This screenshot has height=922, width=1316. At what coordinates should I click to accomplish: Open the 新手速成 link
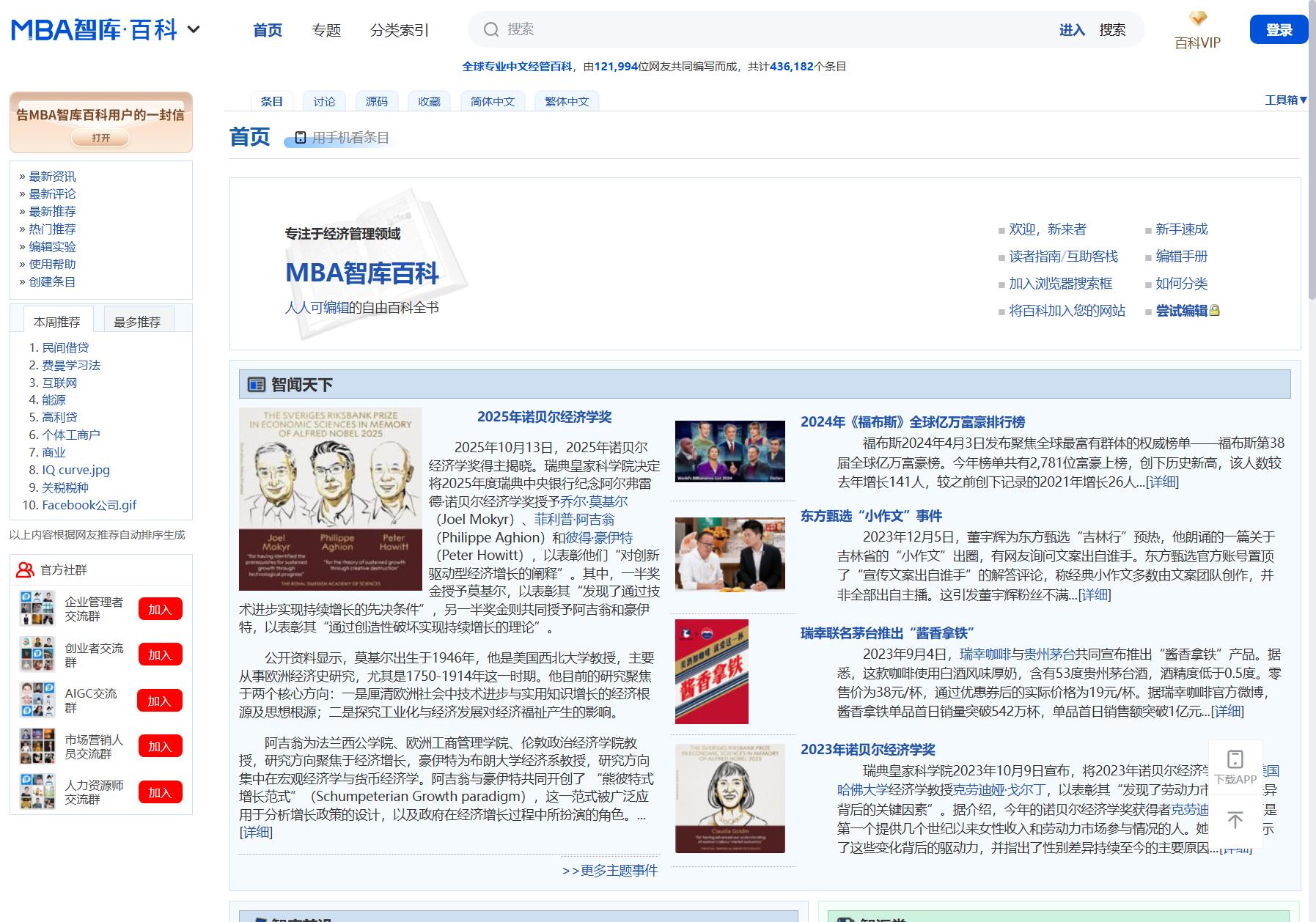pyautogui.click(x=1181, y=229)
